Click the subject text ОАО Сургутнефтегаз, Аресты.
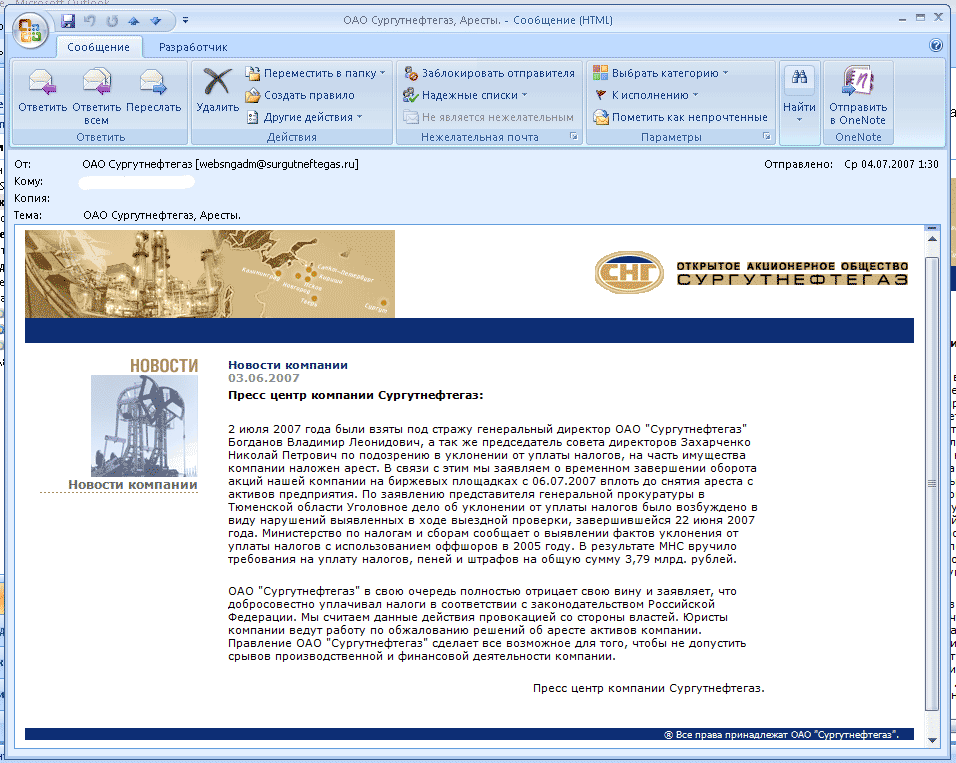The height and width of the screenshot is (763, 956). tap(162, 215)
